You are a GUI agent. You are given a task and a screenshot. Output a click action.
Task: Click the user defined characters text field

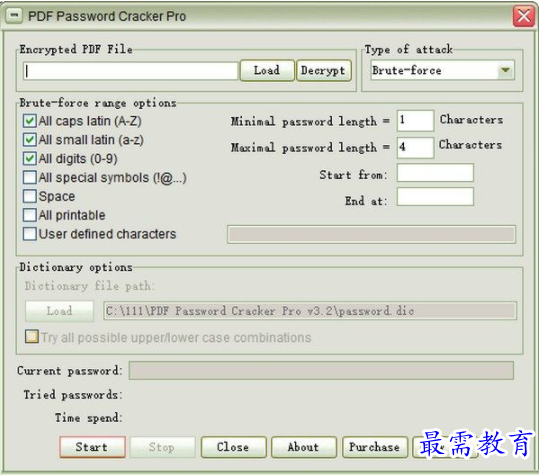pyautogui.click(x=371, y=235)
